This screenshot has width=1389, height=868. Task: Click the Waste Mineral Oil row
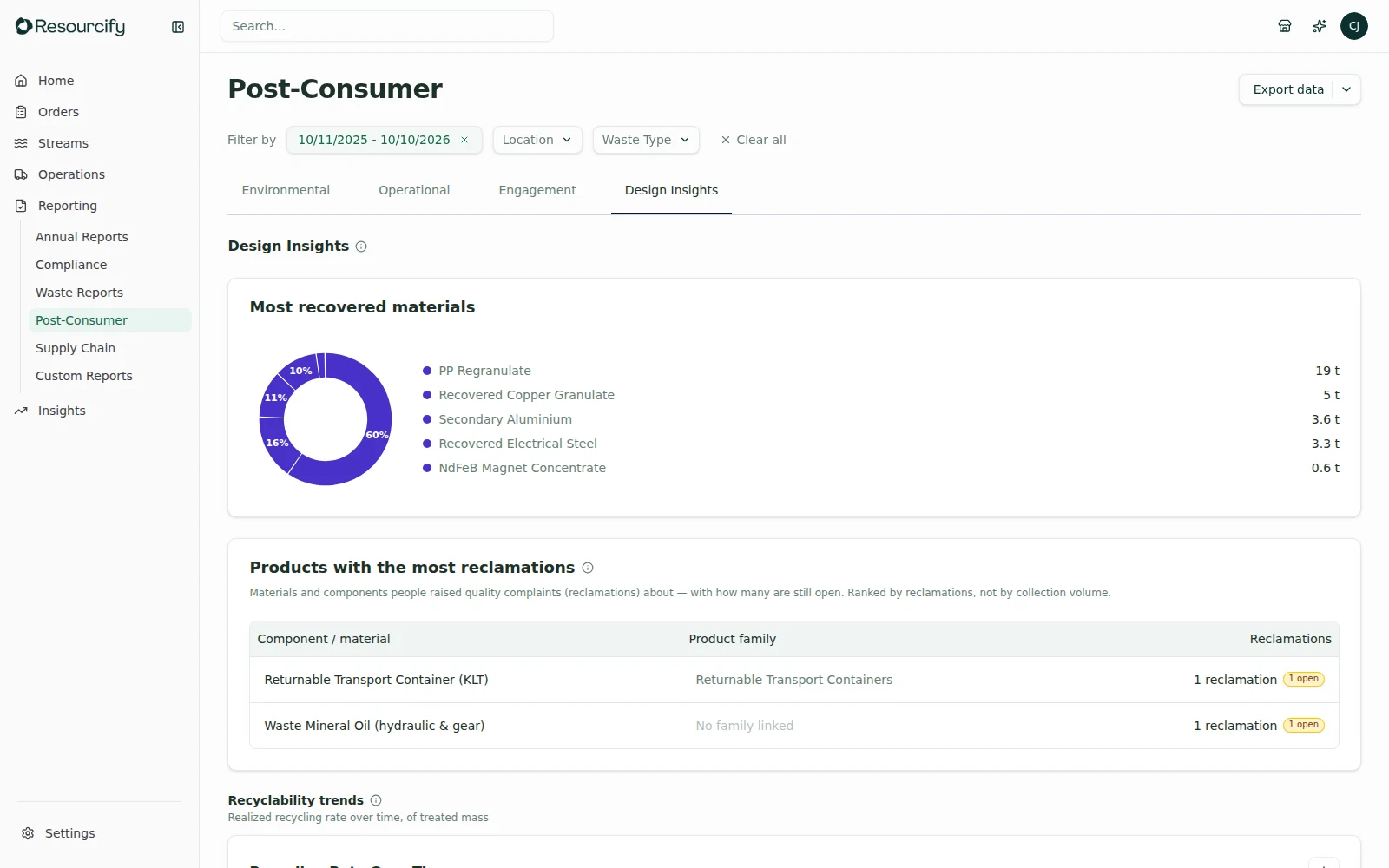point(794,726)
